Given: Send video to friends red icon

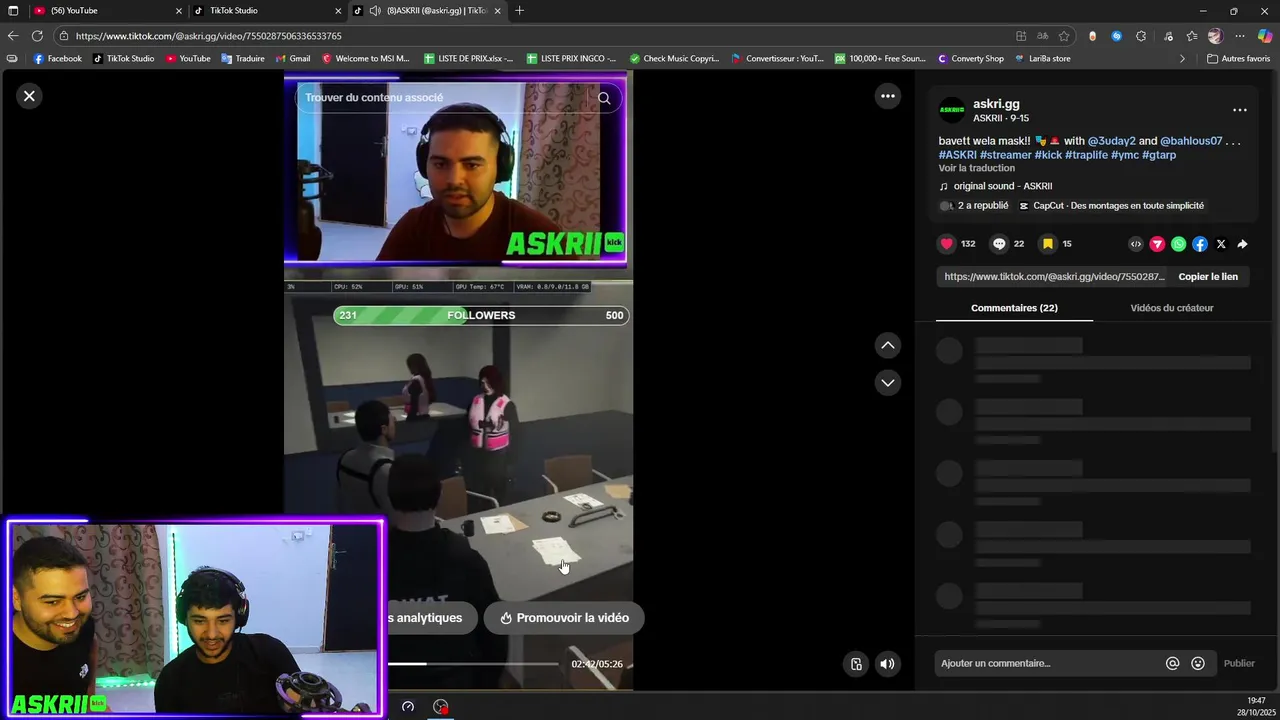Looking at the screenshot, I should coord(1157,244).
